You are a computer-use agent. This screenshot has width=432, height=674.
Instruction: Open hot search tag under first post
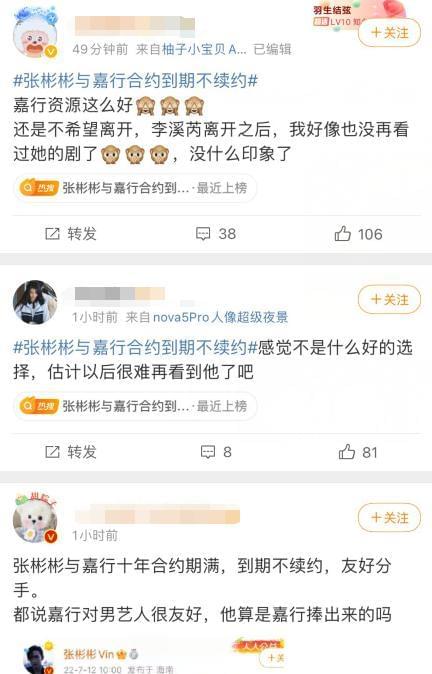pos(135,188)
